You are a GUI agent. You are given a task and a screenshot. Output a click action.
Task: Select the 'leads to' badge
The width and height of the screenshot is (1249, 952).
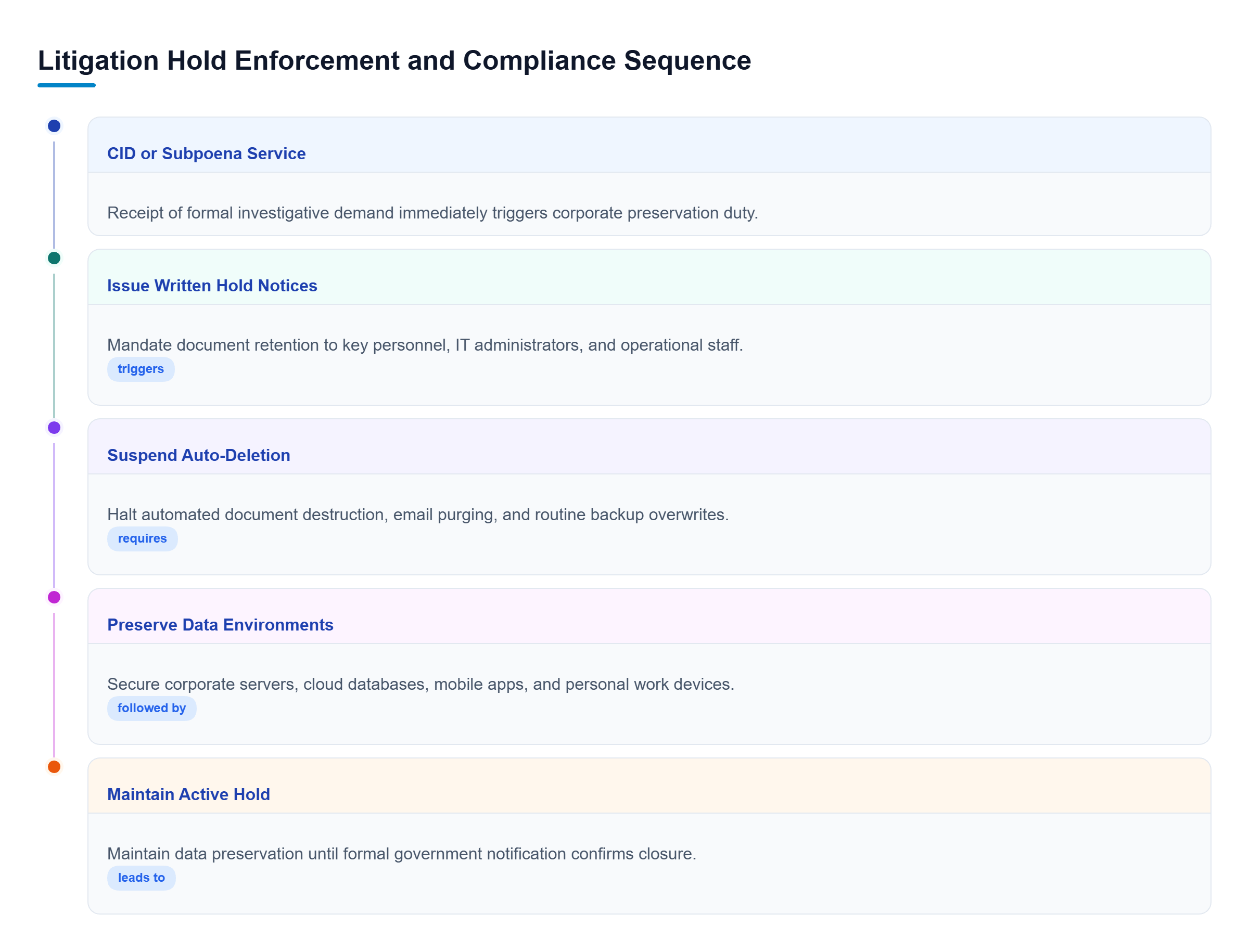pyautogui.click(x=141, y=877)
